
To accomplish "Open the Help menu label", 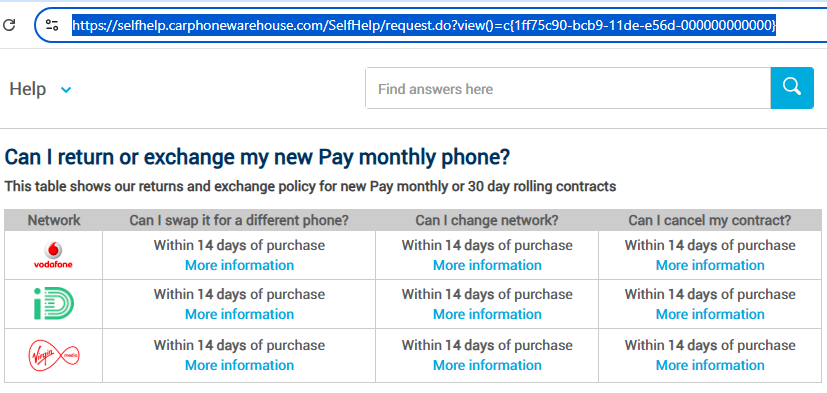I will coord(27,89).
